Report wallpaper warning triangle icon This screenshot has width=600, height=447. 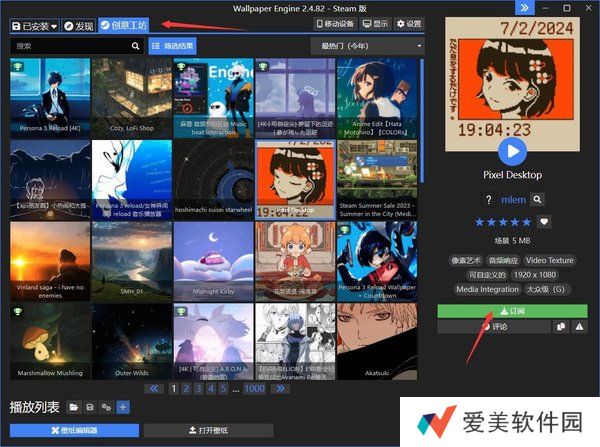click(x=579, y=326)
